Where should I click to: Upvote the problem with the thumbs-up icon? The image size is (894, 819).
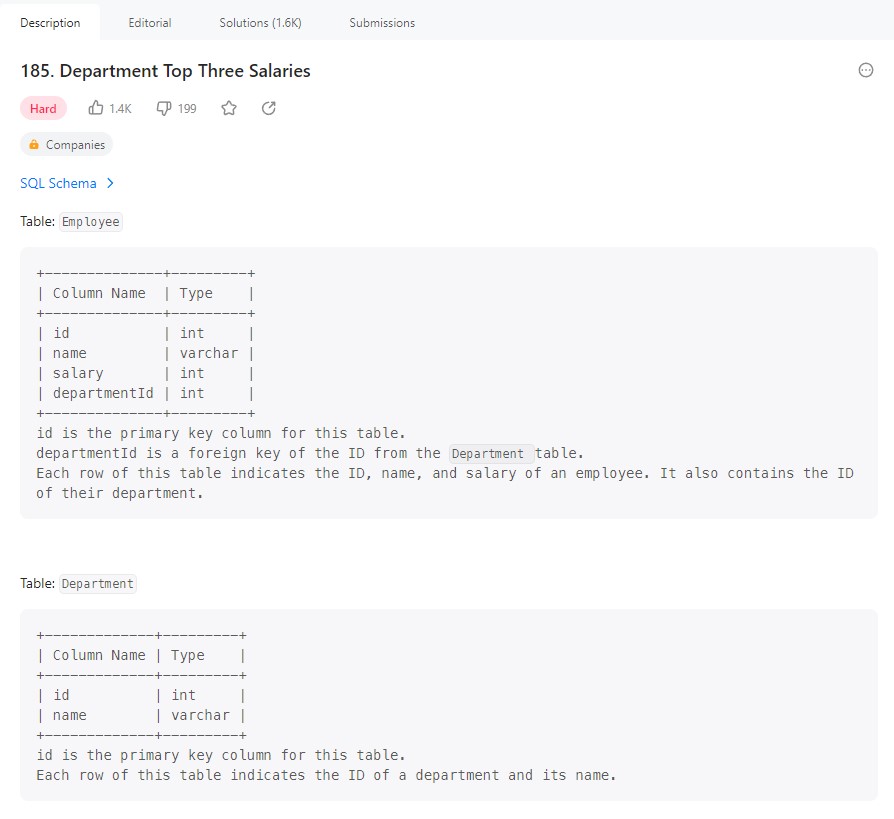pos(97,108)
